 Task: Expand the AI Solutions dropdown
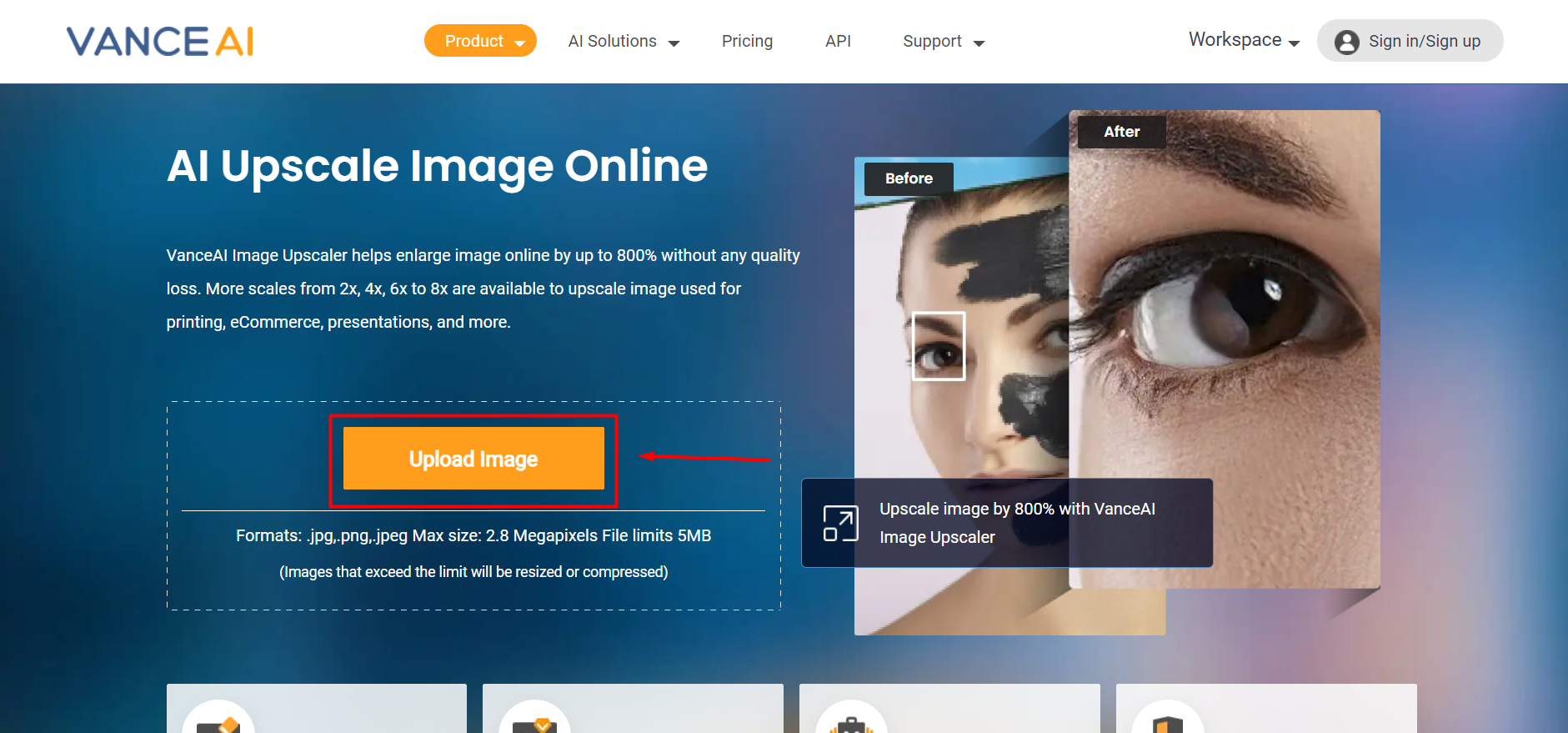tap(624, 42)
